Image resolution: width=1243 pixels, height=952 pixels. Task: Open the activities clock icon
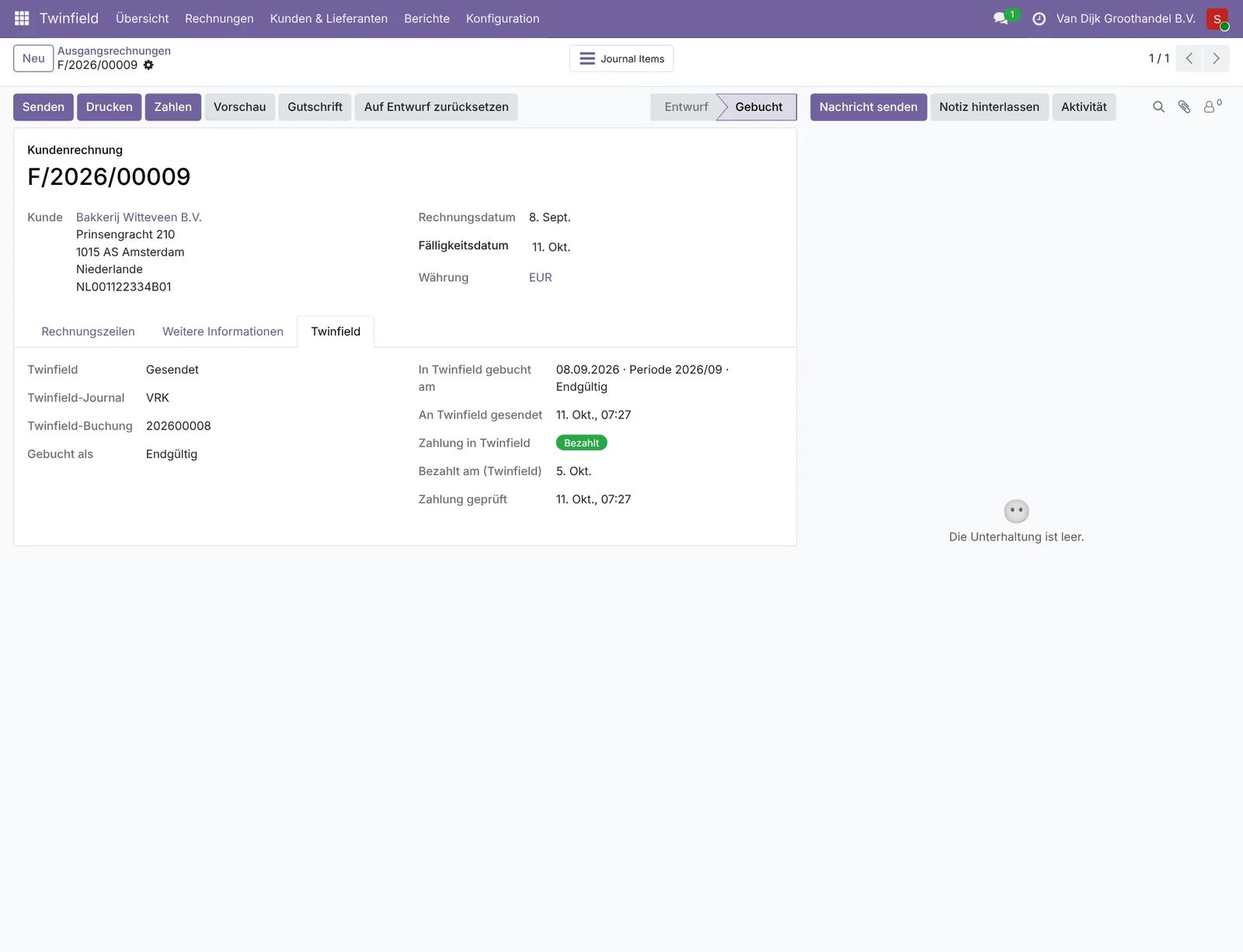tap(1039, 19)
